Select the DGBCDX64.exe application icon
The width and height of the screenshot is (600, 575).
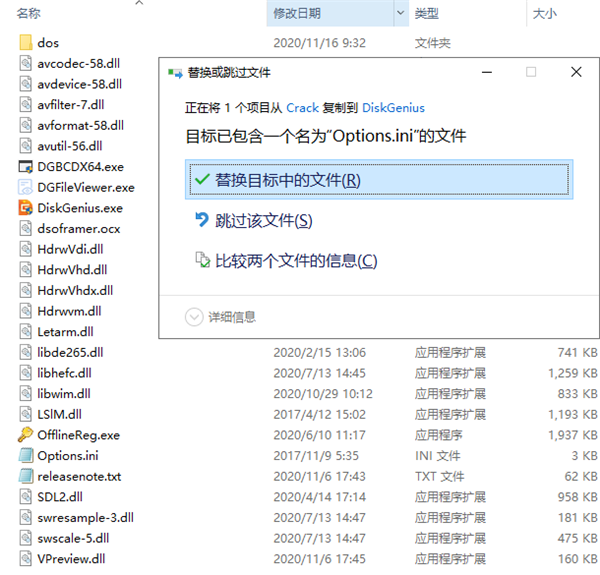(26, 166)
